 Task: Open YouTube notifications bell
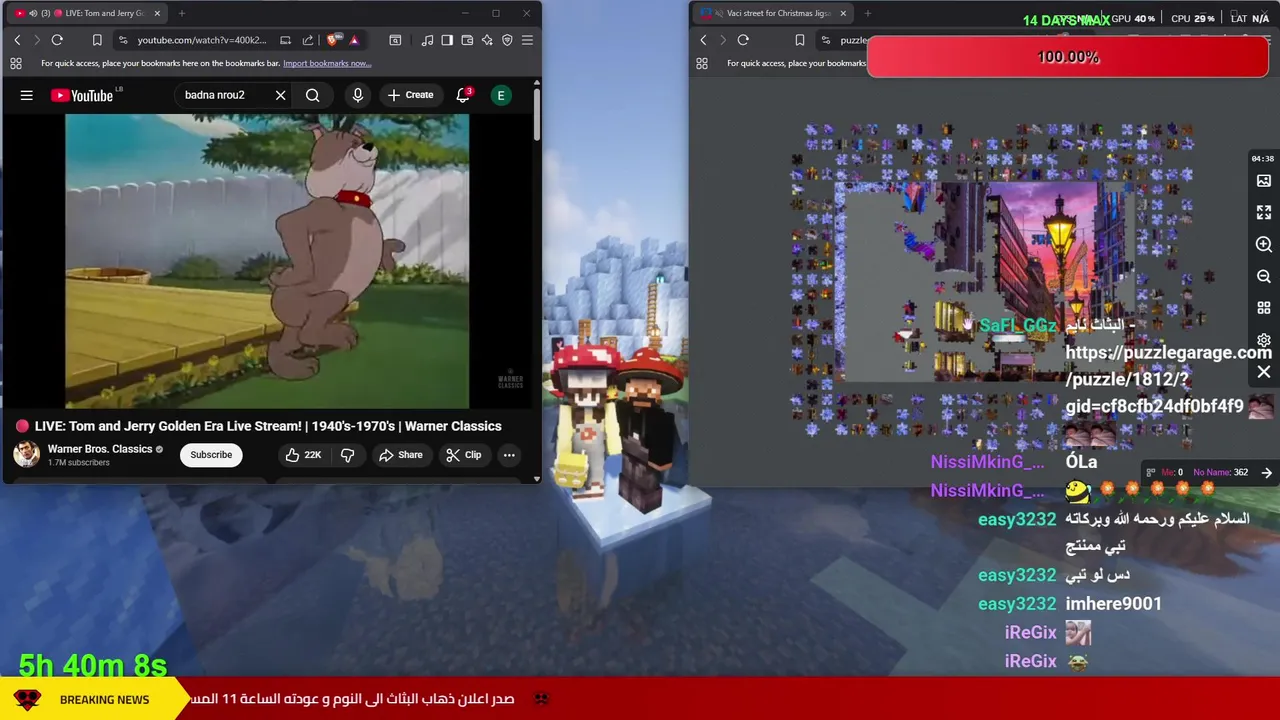(x=463, y=95)
